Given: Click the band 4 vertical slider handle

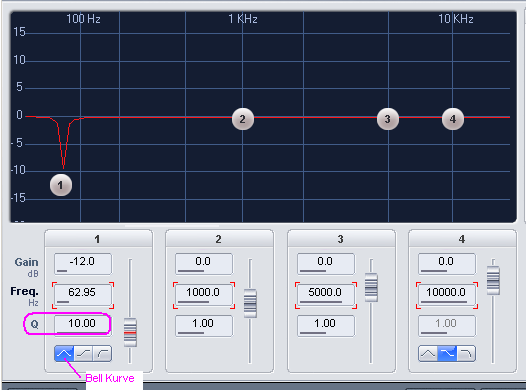Looking at the screenshot, I should [493, 280].
